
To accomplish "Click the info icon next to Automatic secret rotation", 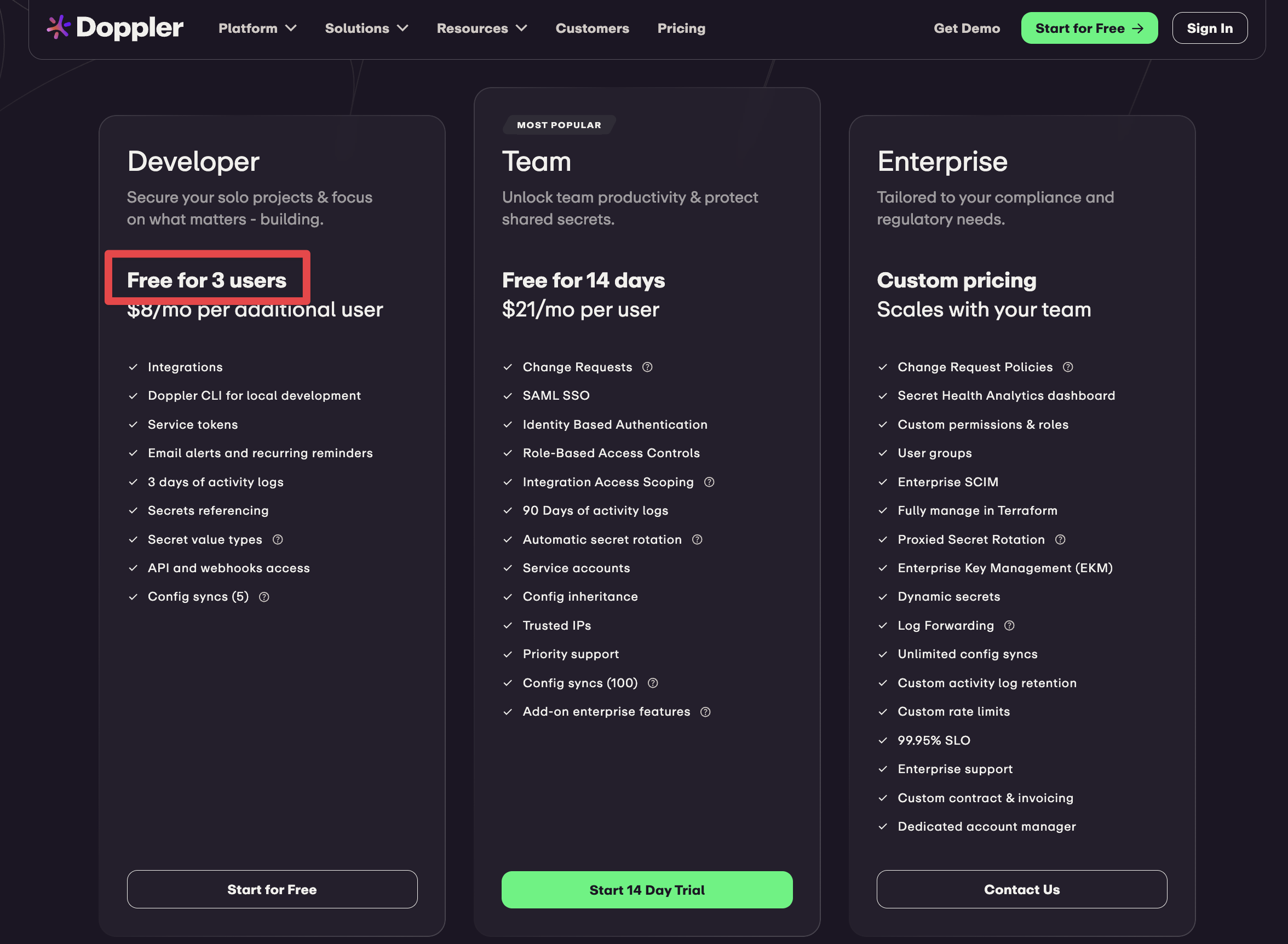I will coord(697,539).
